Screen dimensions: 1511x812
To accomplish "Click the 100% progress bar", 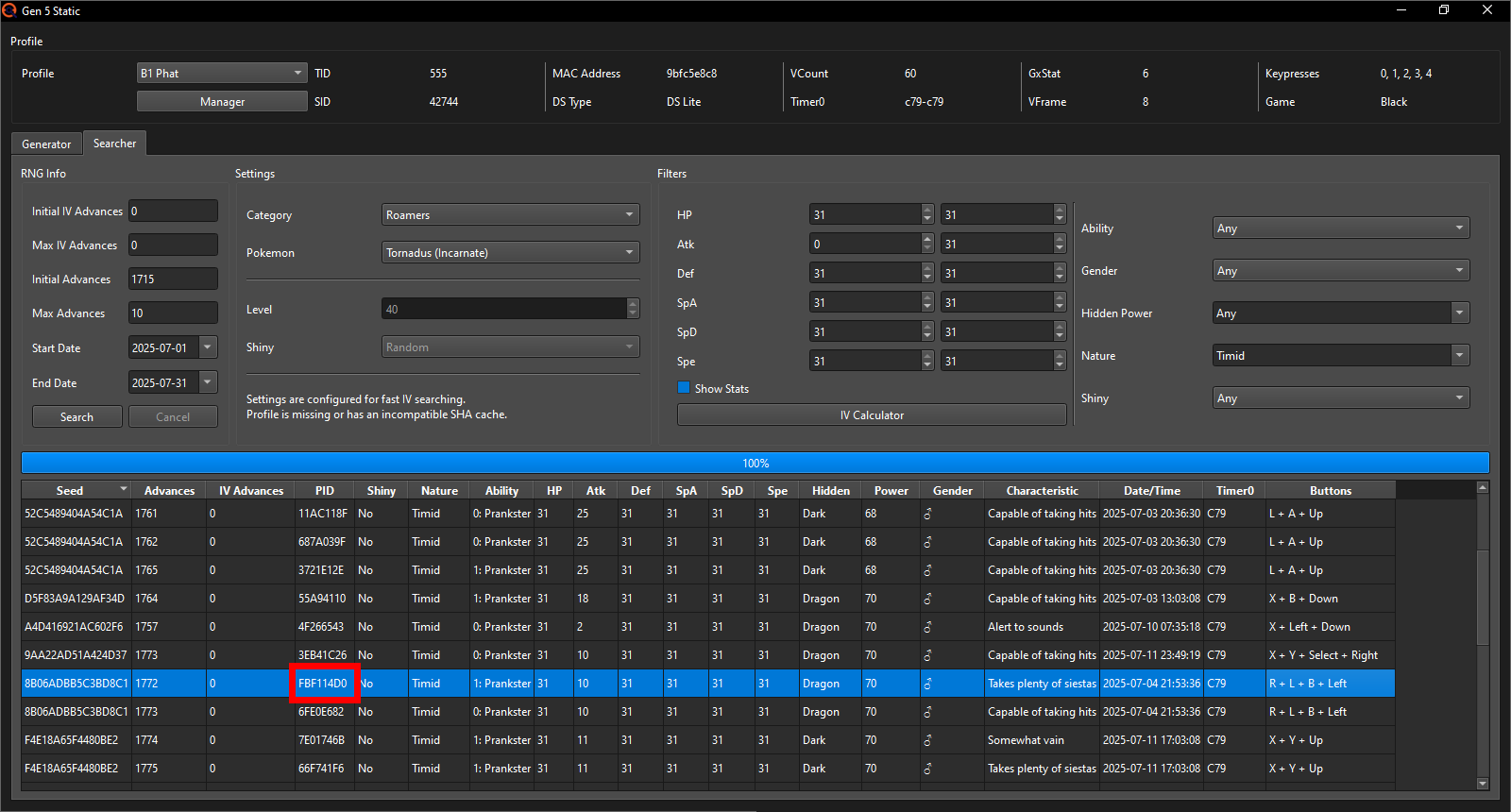I will [755, 463].
